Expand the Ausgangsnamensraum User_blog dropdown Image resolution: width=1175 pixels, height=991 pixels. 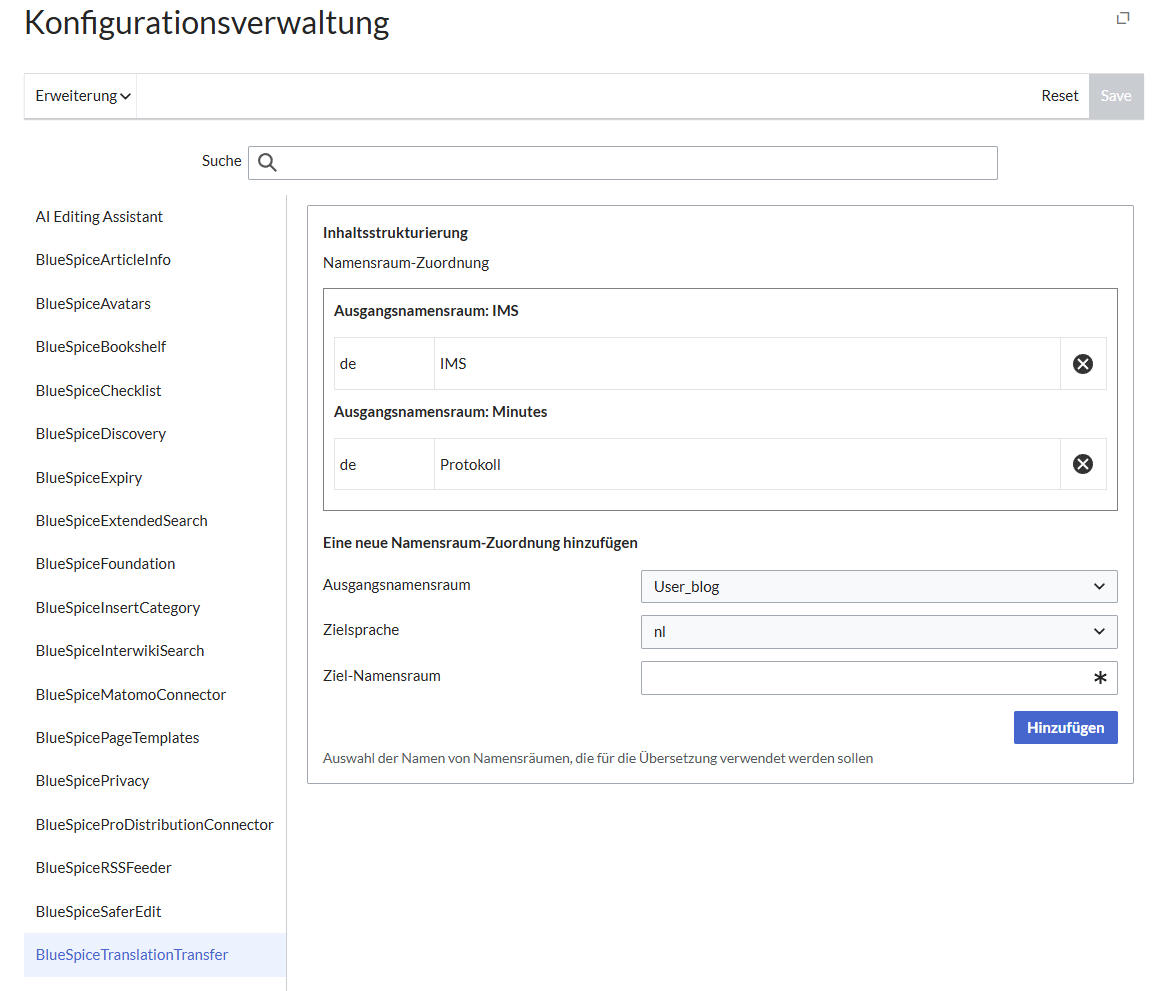878,587
